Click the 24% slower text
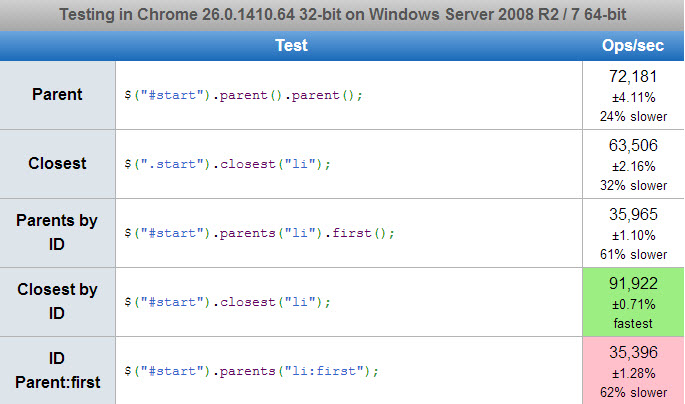The height and width of the screenshot is (404, 685). click(633, 117)
